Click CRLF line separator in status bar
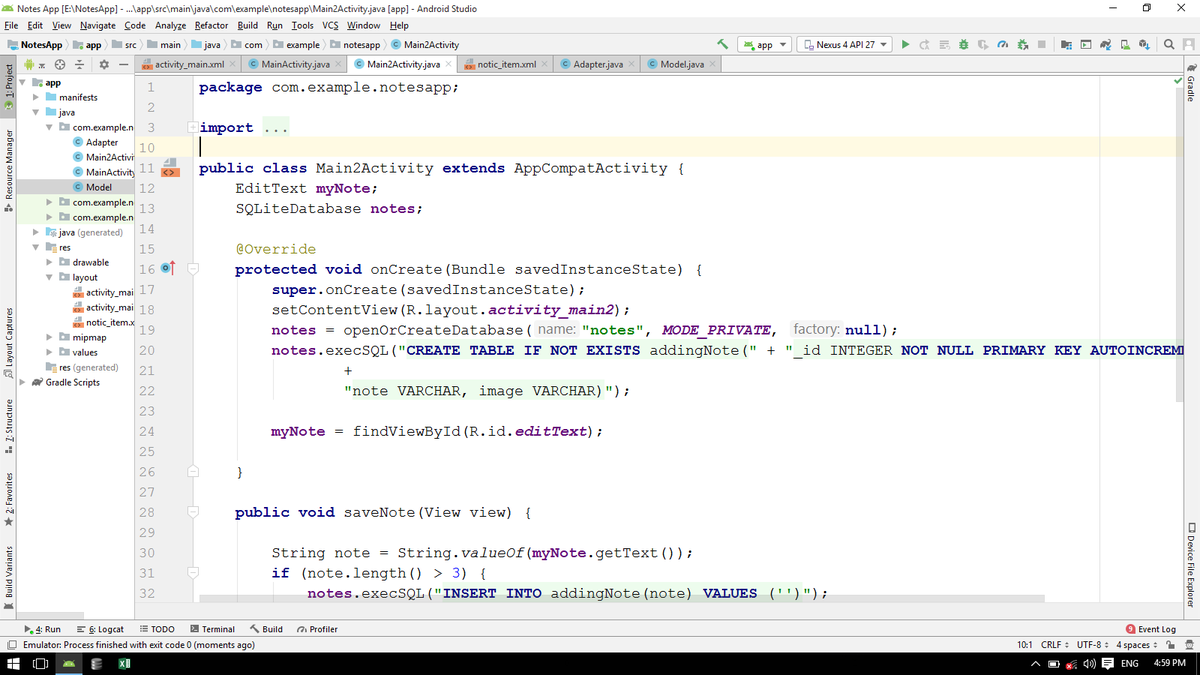1200x675 pixels. (x=1056, y=644)
